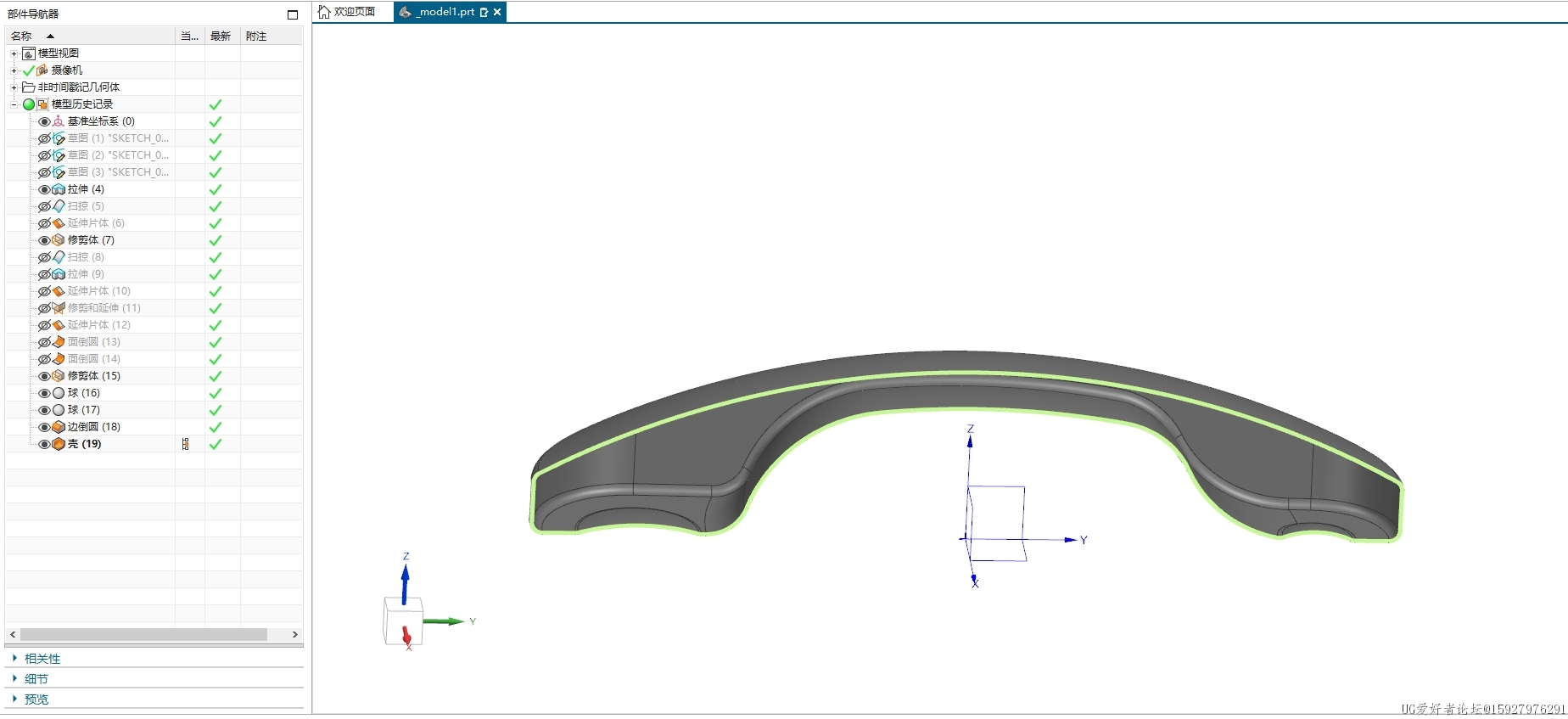
Task: Click the navigator horizontal scrollbar thumb
Action: click(x=143, y=634)
